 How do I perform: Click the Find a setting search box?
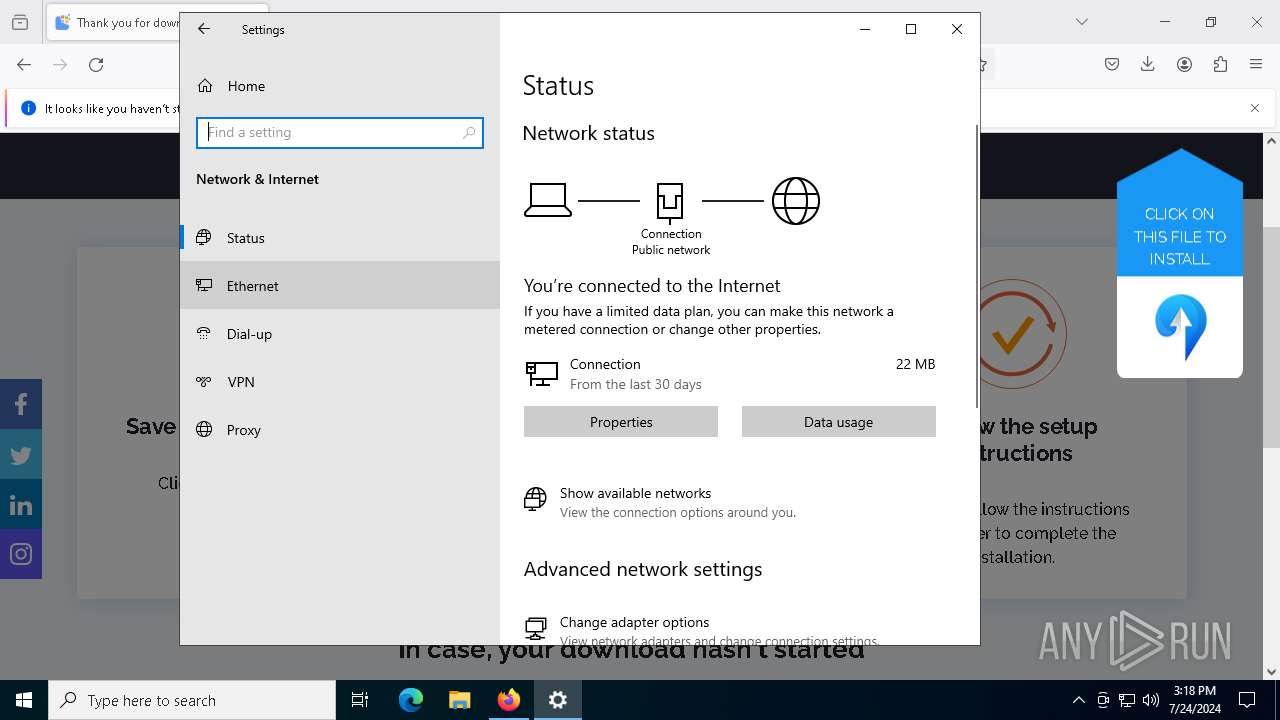340,132
